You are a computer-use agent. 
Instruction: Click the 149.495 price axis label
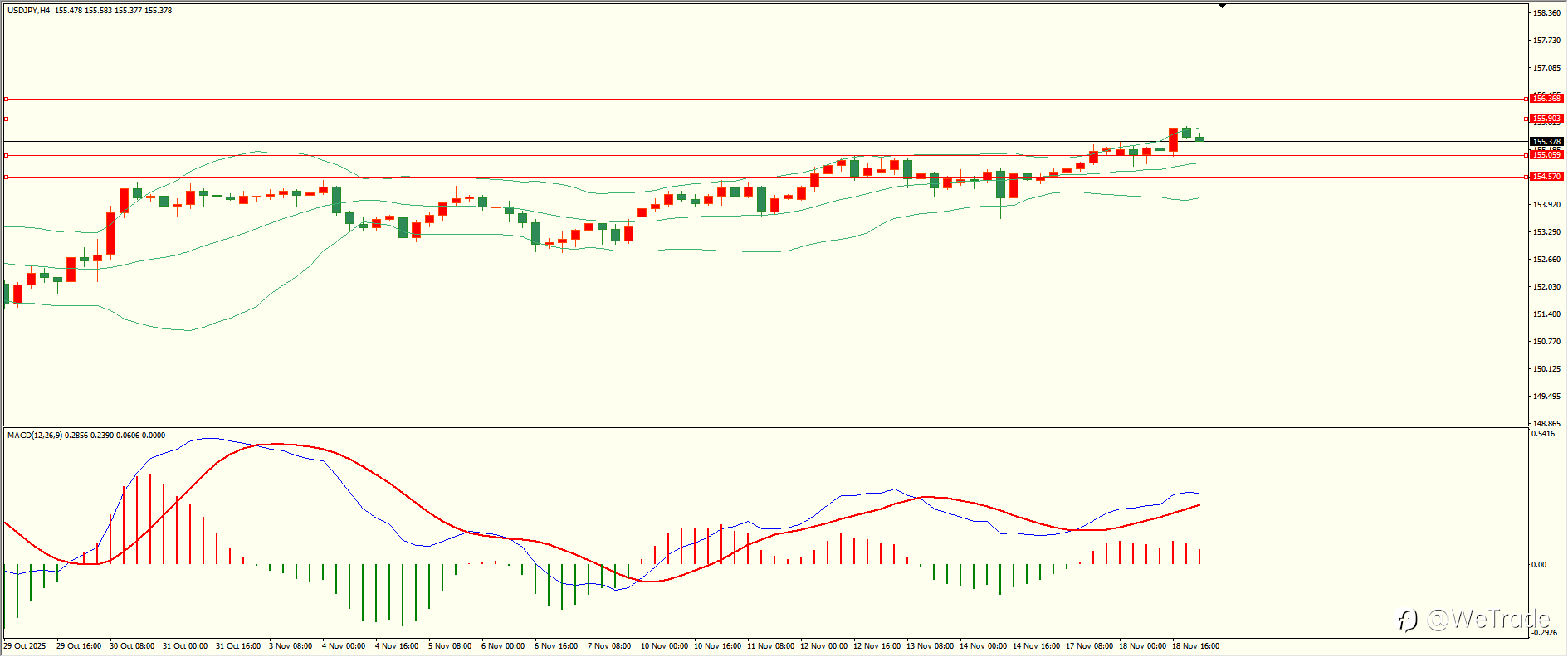[1546, 397]
